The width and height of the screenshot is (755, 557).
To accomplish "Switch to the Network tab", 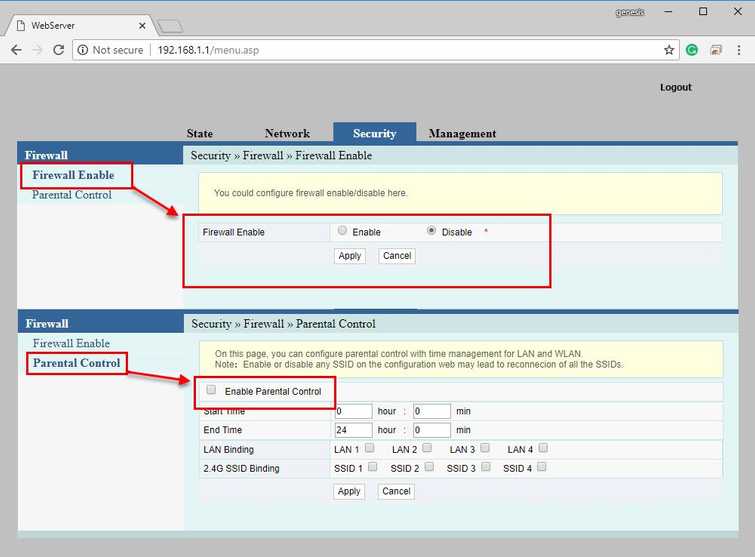I will pyautogui.click(x=287, y=133).
